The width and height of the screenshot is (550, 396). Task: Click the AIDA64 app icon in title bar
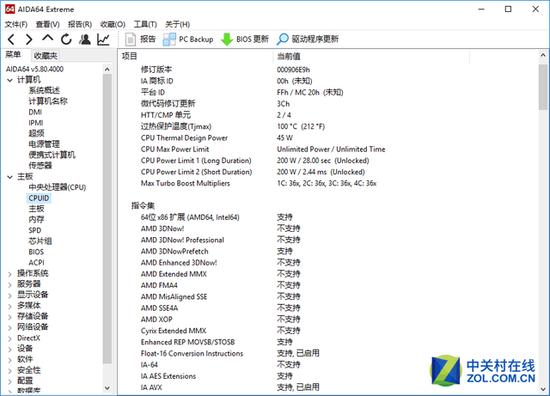[10, 9]
